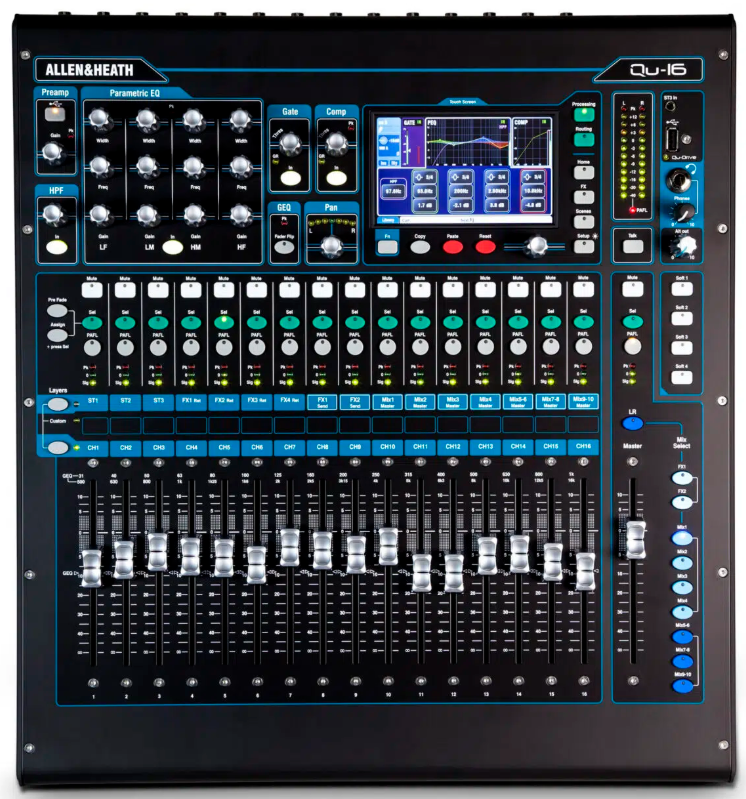Toggle the GEQ Fader Flip key

pos(284,248)
